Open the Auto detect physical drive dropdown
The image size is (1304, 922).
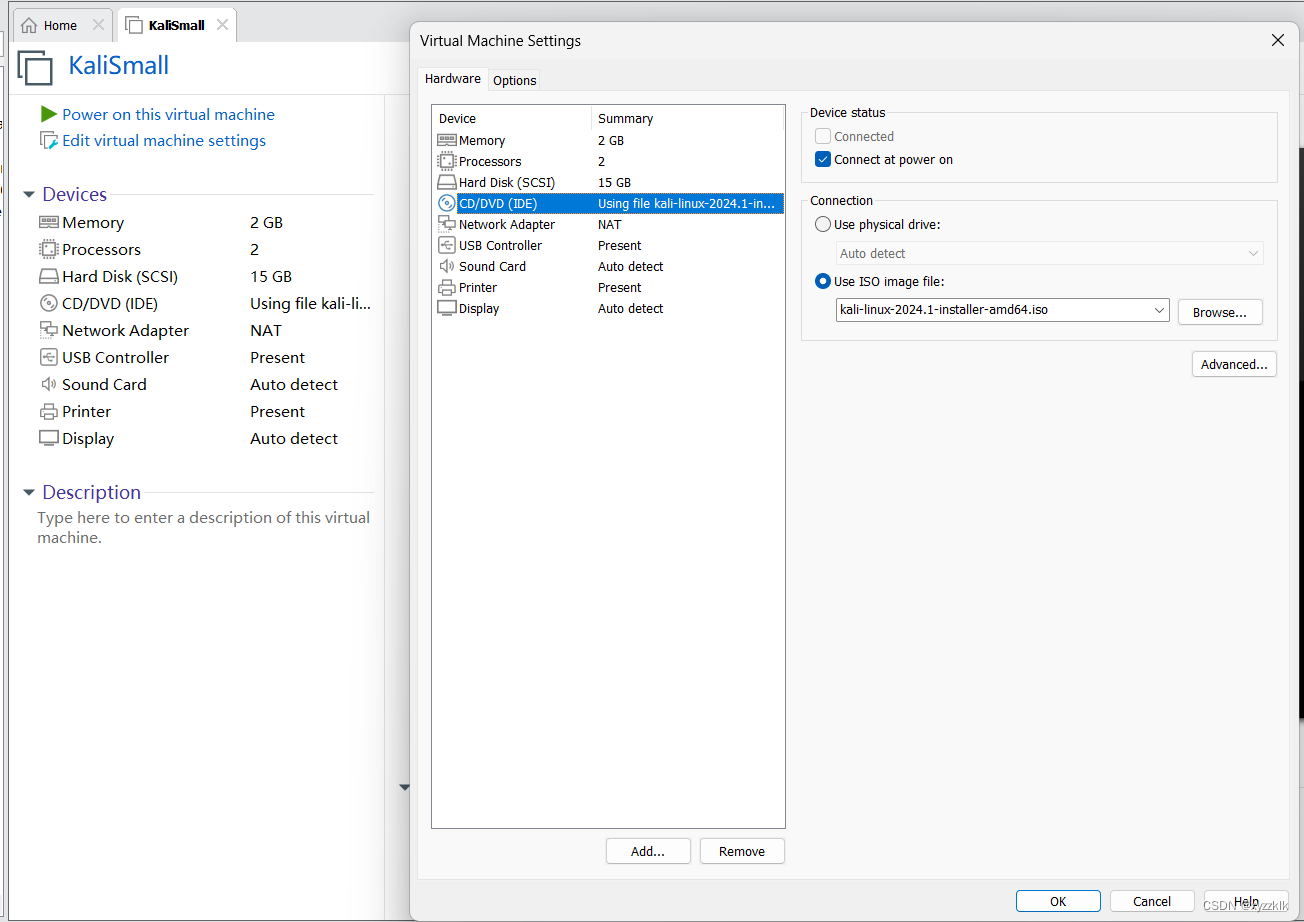click(x=1050, y=254)
